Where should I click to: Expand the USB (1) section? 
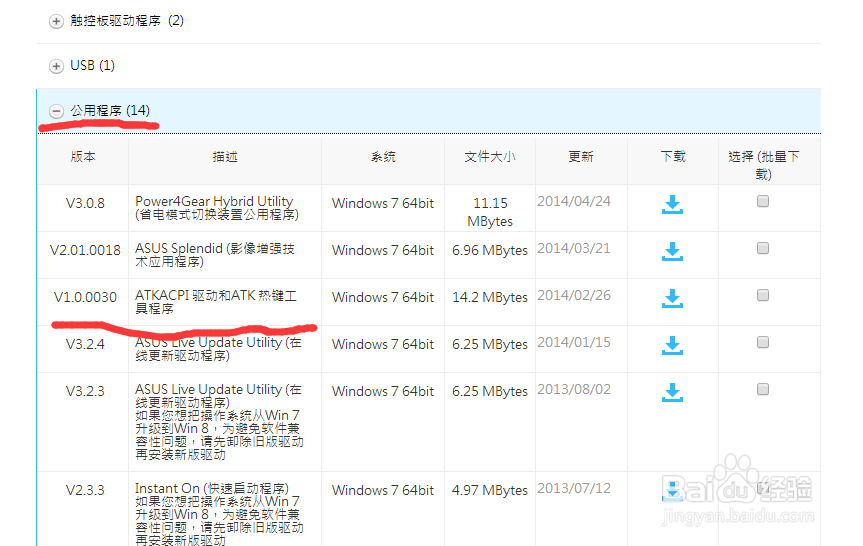(x=56, y=67)
